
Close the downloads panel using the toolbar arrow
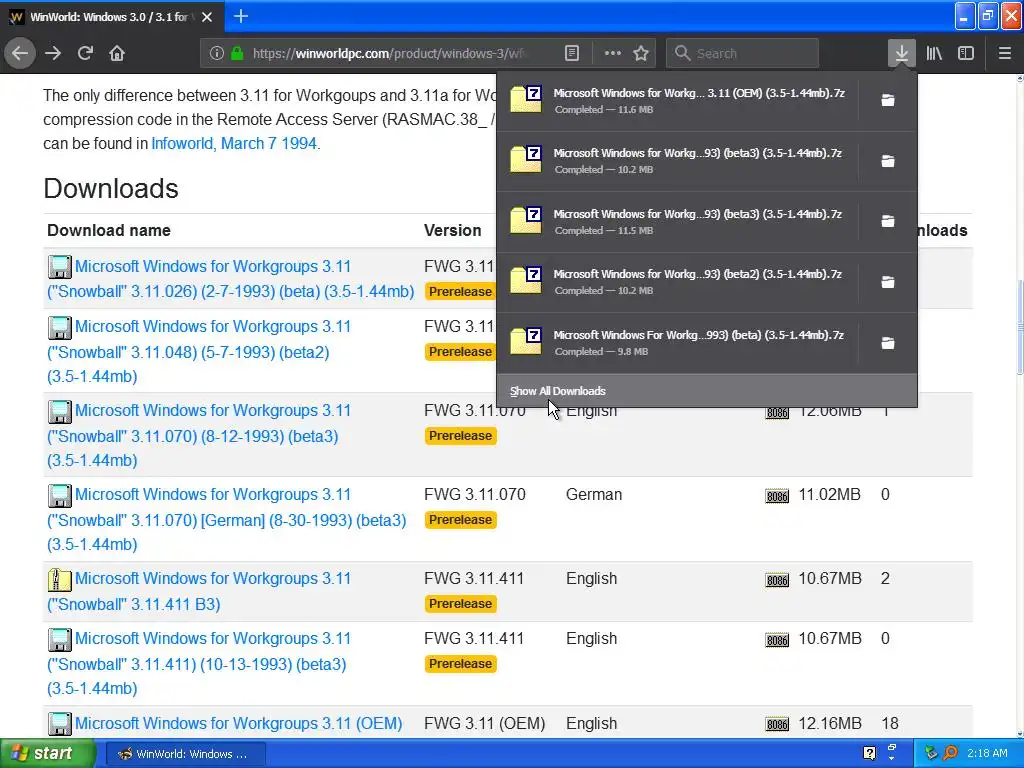point(901,53)
